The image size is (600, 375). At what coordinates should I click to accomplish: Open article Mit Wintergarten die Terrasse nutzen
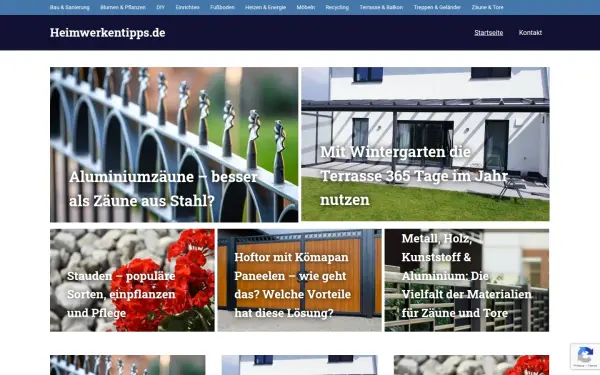point(425,144)
